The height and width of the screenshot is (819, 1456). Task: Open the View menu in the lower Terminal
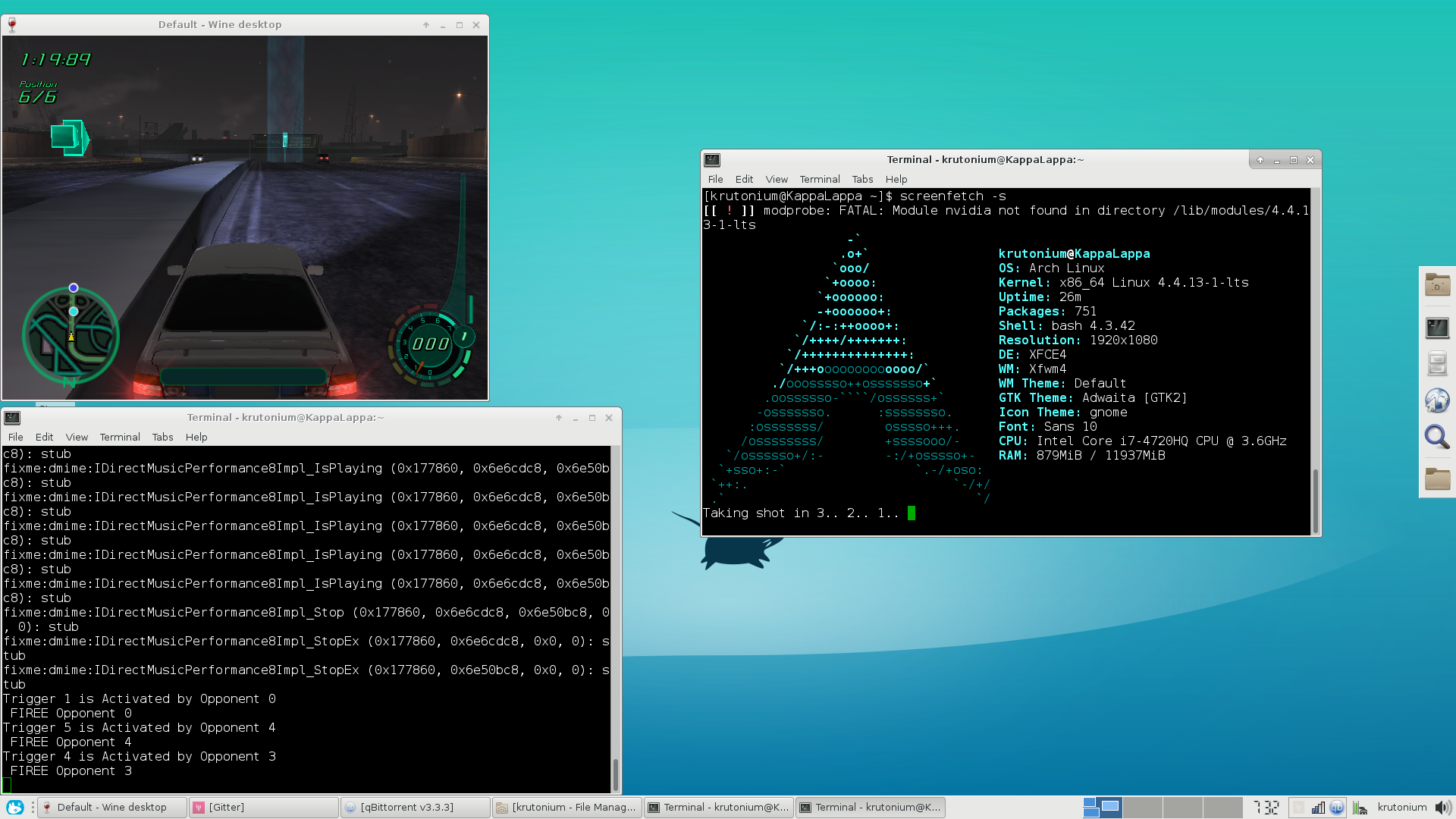coord(77,437)
